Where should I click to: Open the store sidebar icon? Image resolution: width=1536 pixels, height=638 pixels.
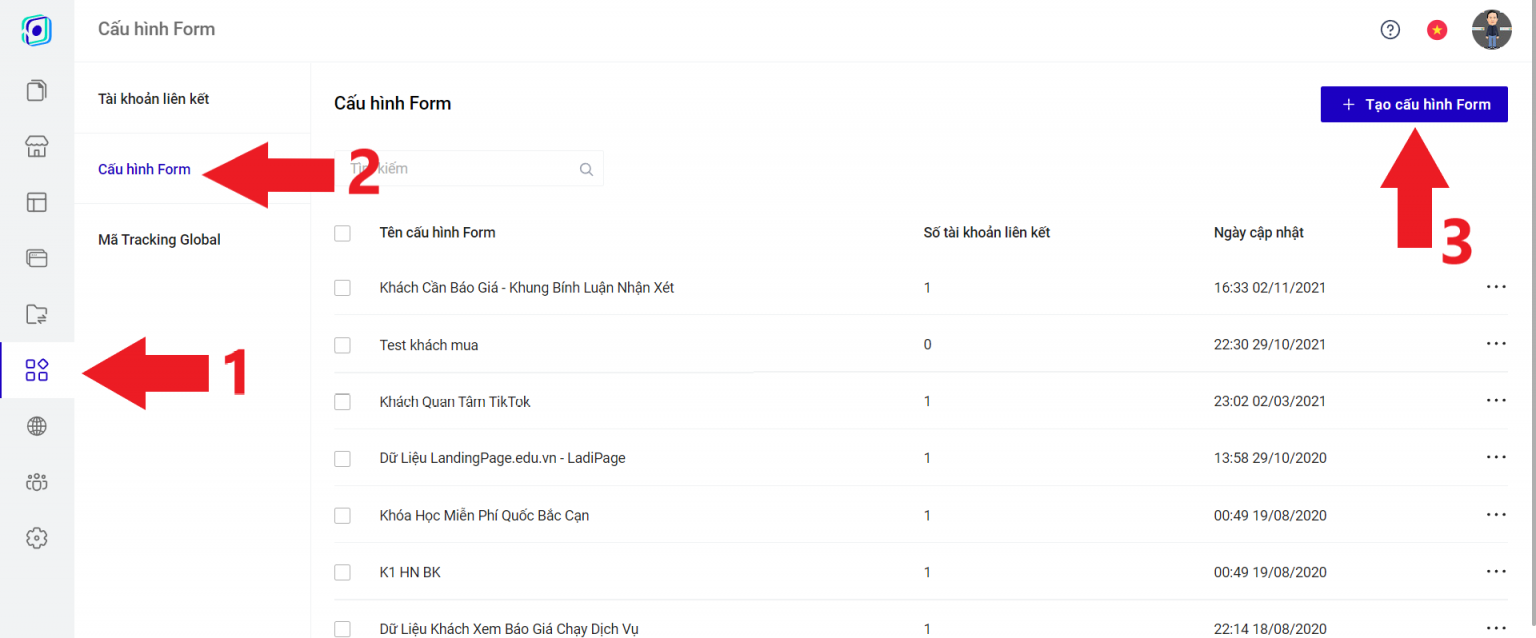click(x=37, y=147)
